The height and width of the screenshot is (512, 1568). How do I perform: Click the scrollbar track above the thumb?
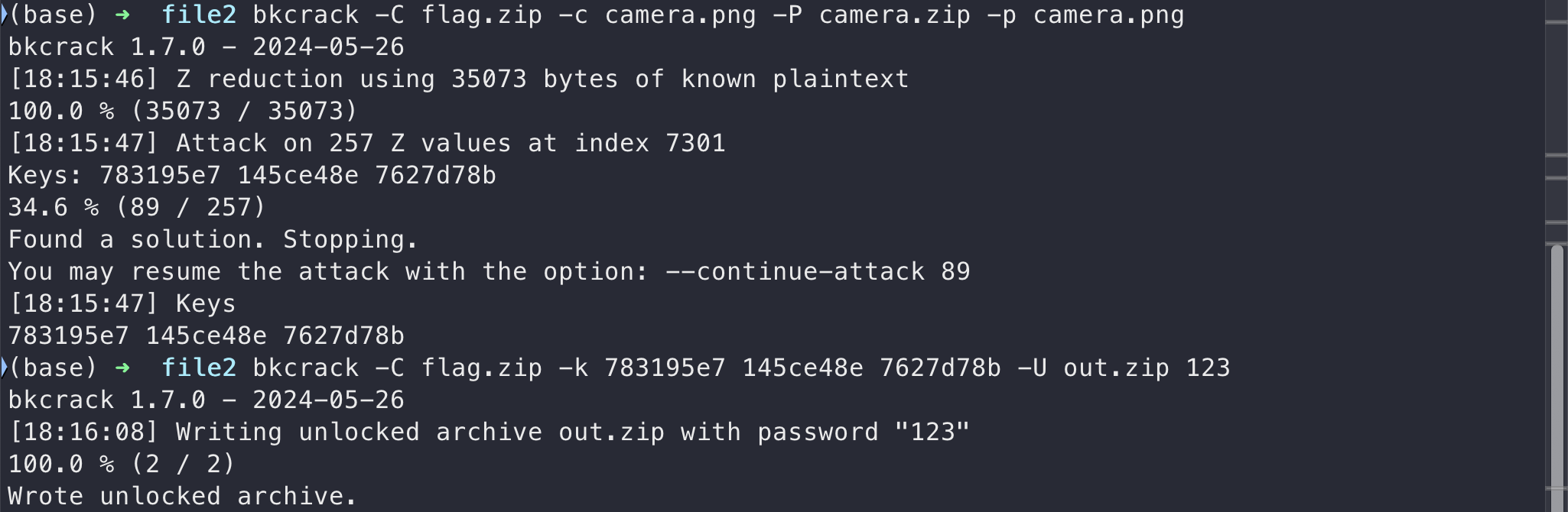click(x=1557, y=122)
